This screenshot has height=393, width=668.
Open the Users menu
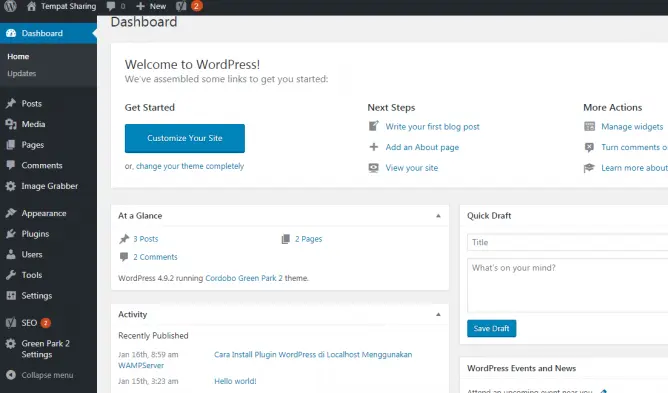pyautogui.click(x=32, y=254)
